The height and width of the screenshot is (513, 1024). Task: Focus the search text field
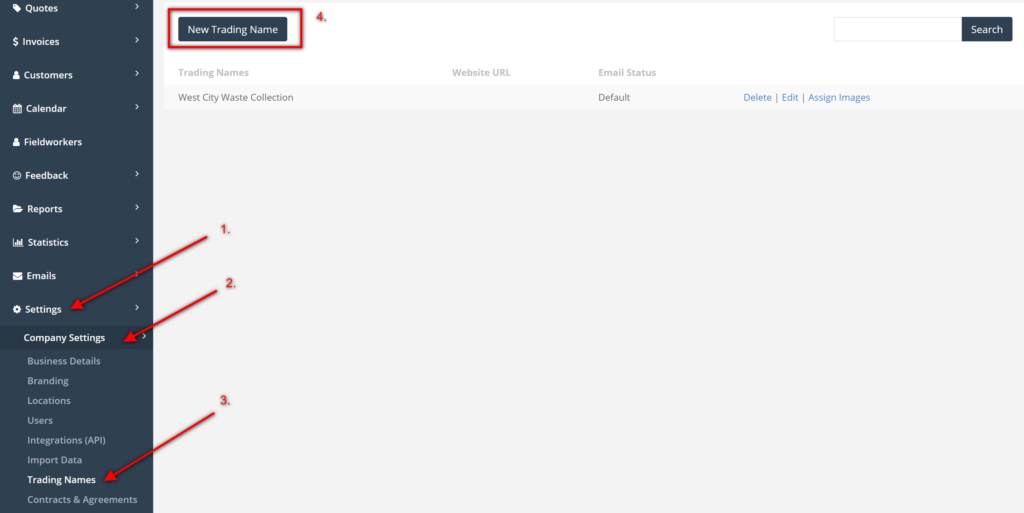tap(898, 29)
